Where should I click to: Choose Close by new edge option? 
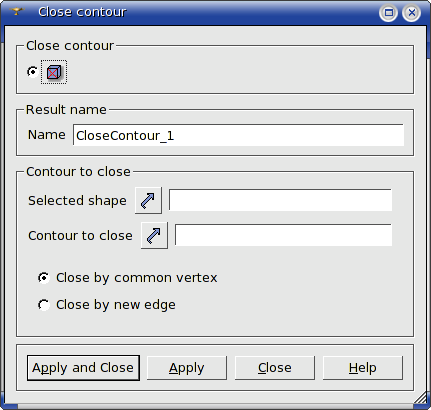(107, 305)
